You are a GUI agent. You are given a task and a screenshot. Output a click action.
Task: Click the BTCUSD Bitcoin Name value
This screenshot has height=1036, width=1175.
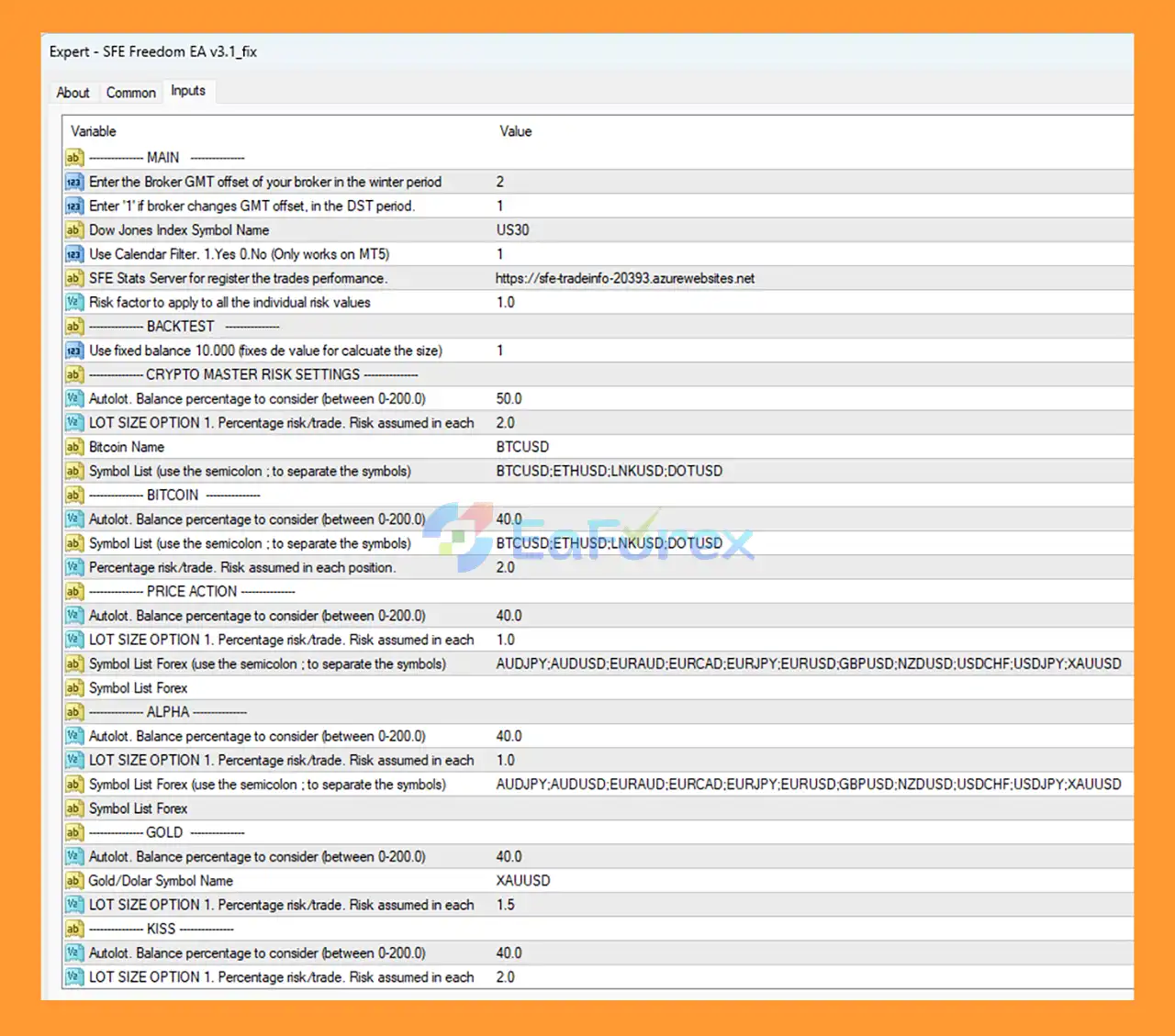click(x=522, y=447)
